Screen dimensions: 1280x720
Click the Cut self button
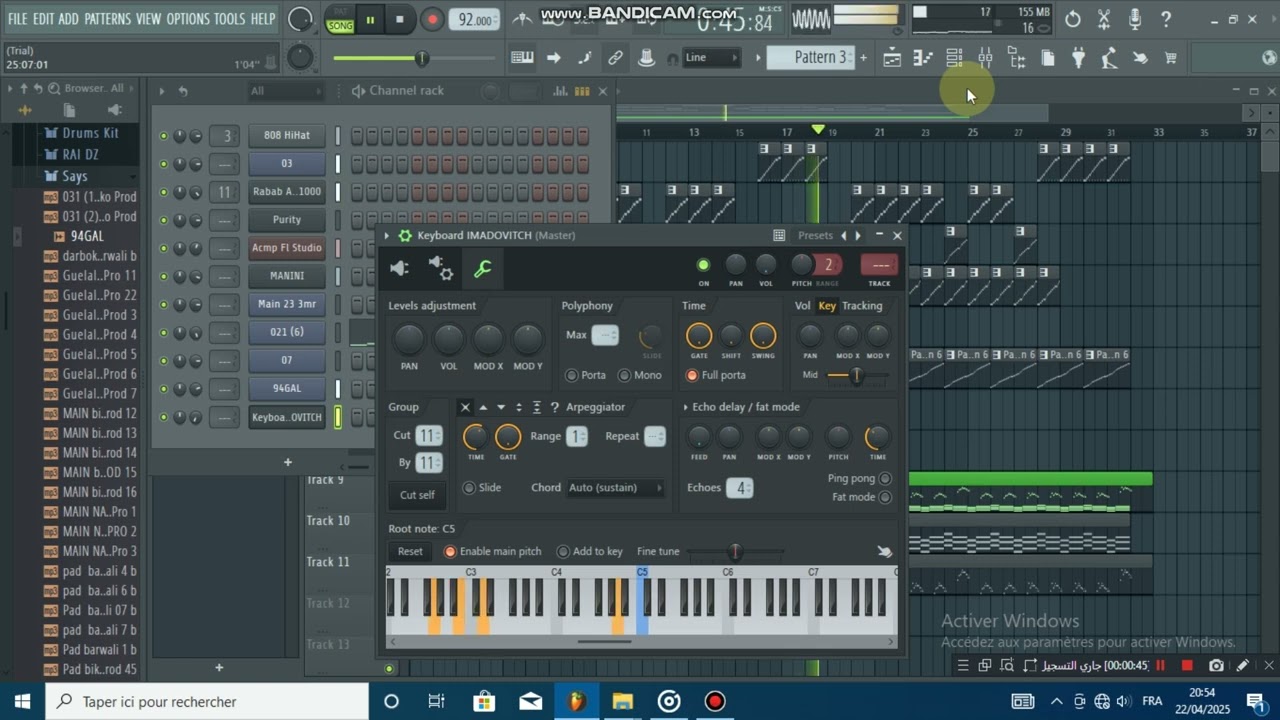[x=418, y=495]
